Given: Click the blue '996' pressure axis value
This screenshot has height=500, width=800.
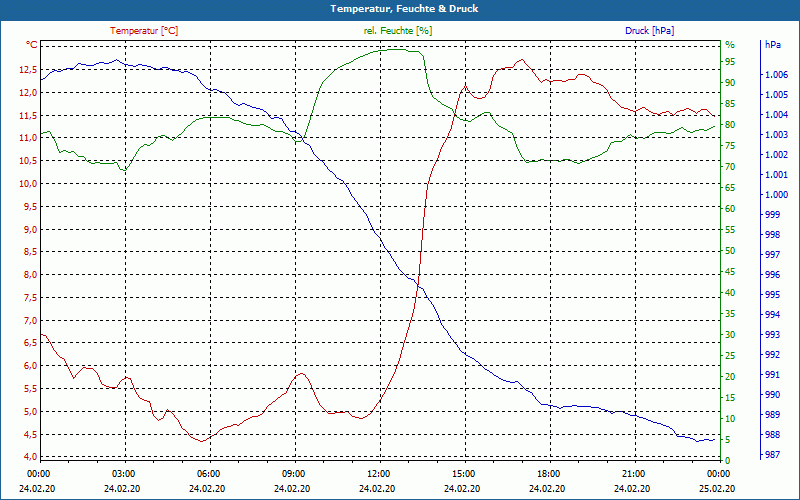Looking at the screenshot, I should (x=773, y=275).
